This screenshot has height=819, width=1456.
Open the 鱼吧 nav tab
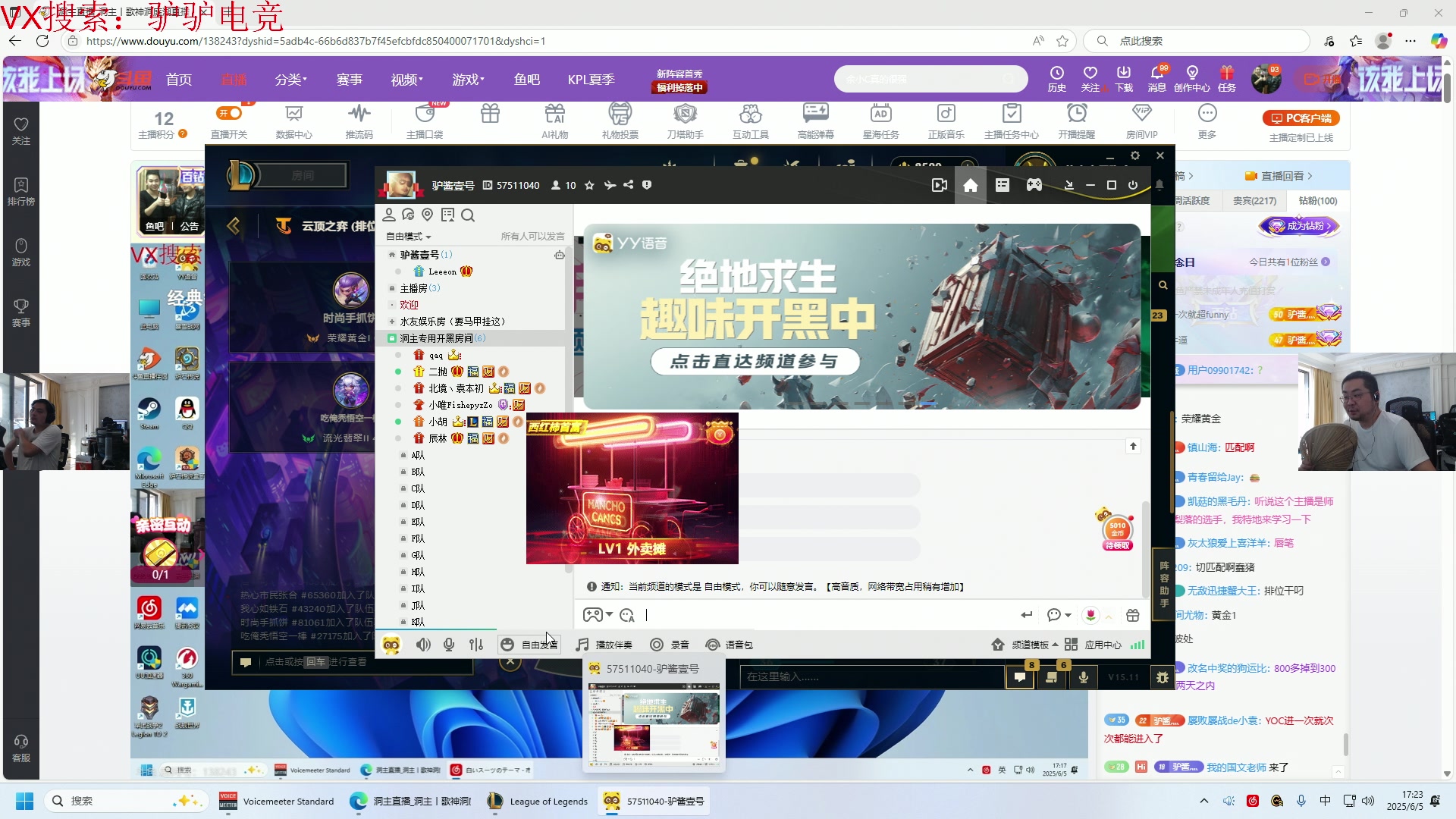tap(526, 80)
